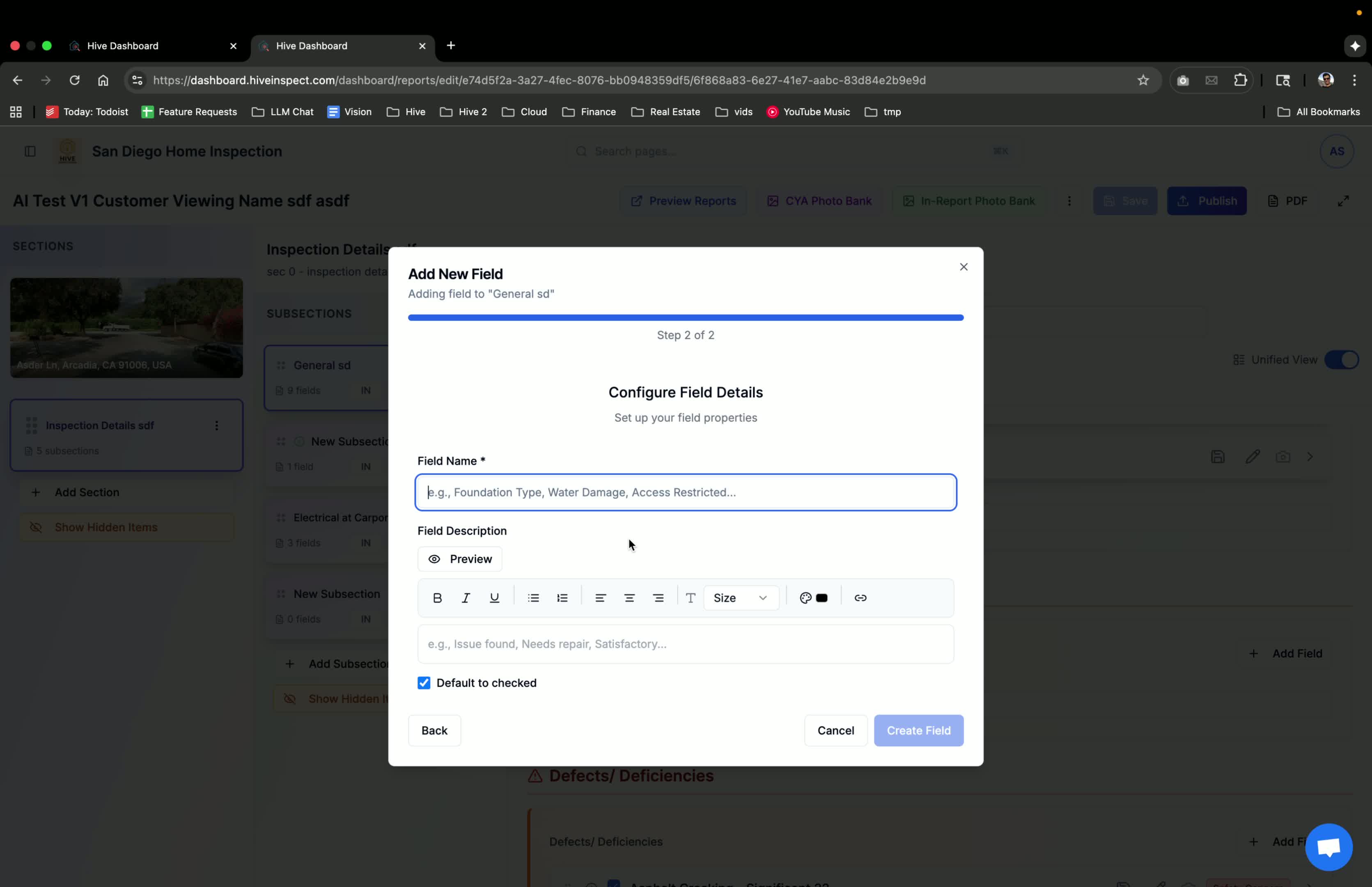Viewport: 1372px width, 887px height.
Task: Insert numbered list in description
Action: [x=562, y=598]
